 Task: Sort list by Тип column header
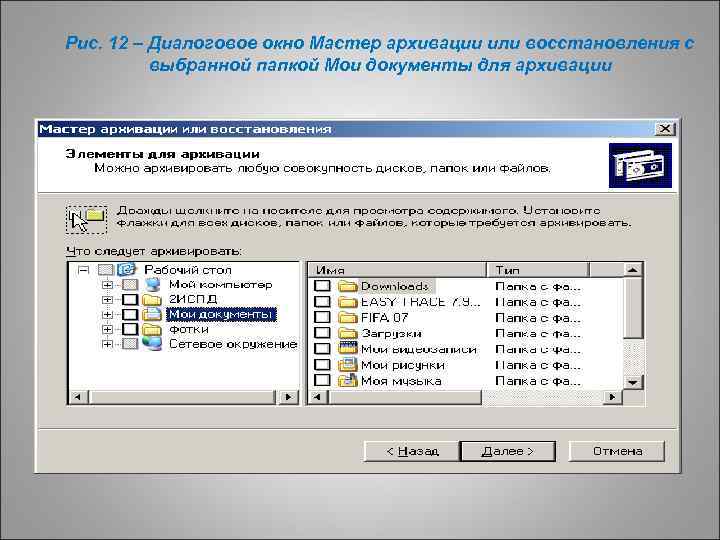538,270
